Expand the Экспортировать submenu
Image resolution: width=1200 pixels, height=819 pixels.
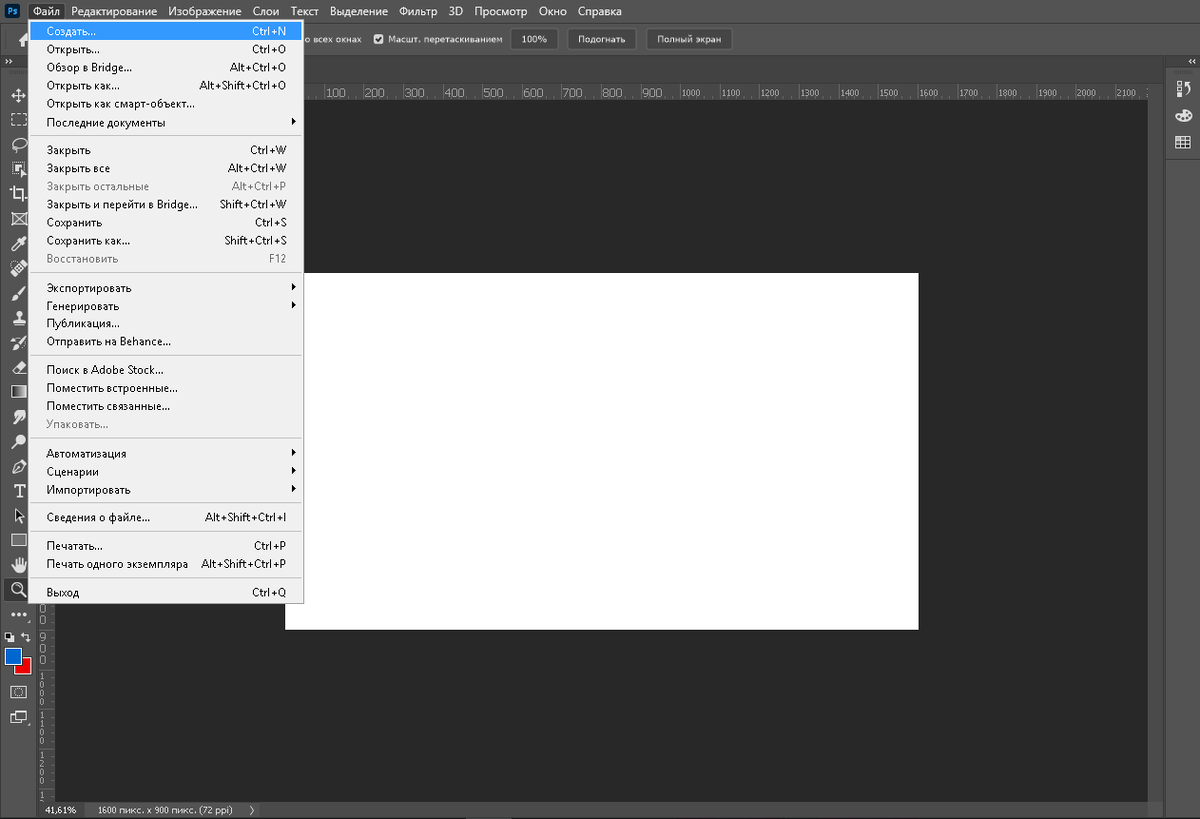click(x=165, y=288)
